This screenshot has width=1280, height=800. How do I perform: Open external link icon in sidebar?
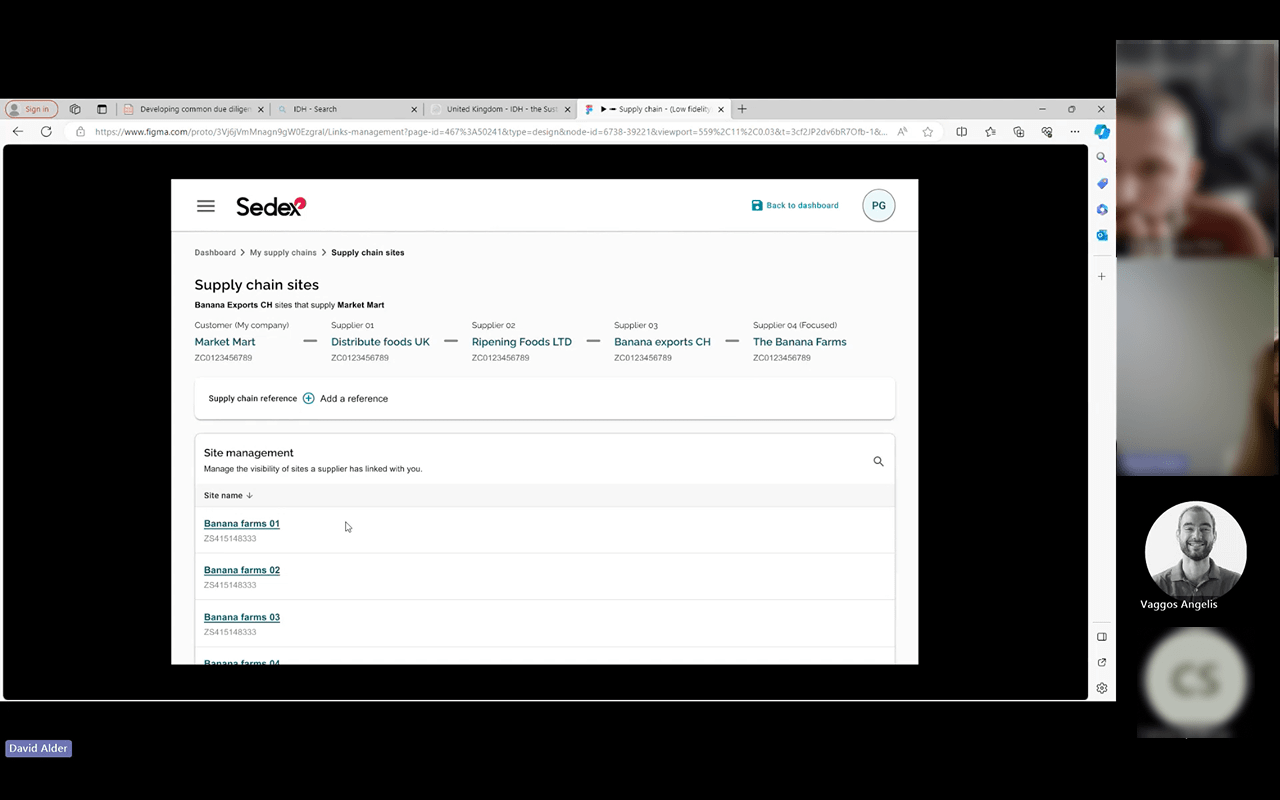1102,662
